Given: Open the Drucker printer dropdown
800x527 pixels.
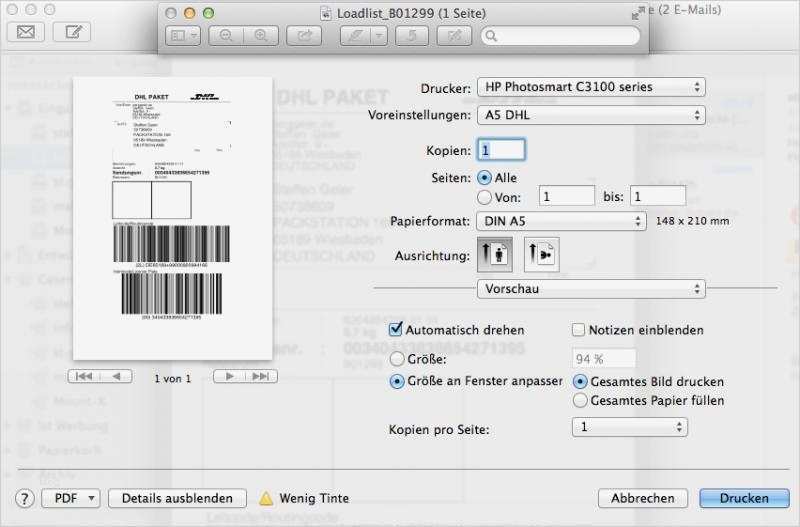Looking at the screenshot, I should 591,87.
